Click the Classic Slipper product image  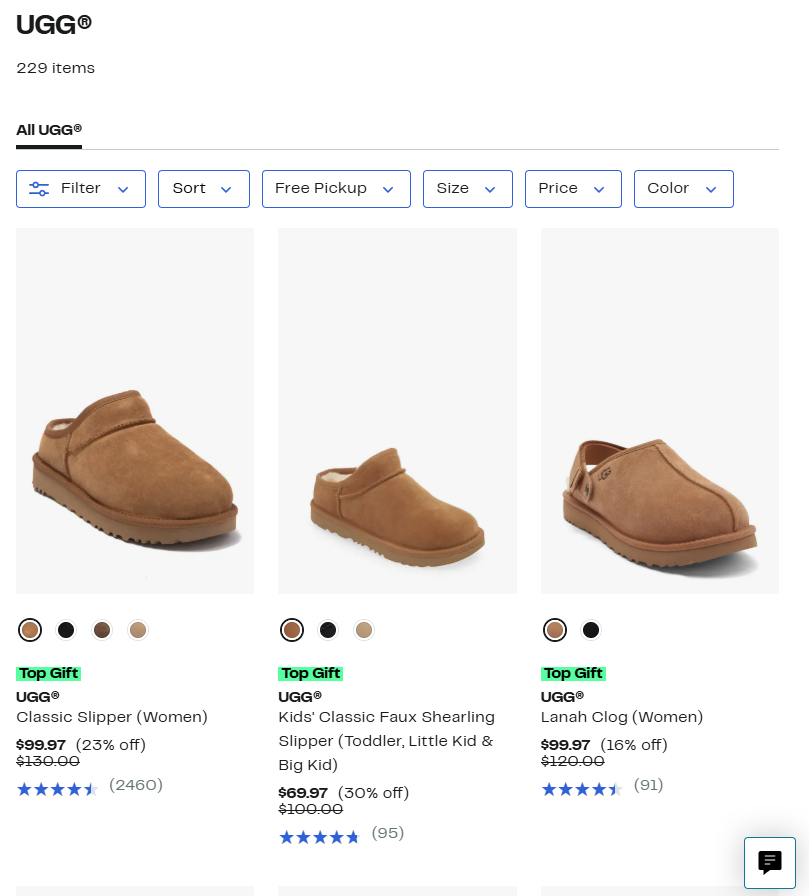135,411
